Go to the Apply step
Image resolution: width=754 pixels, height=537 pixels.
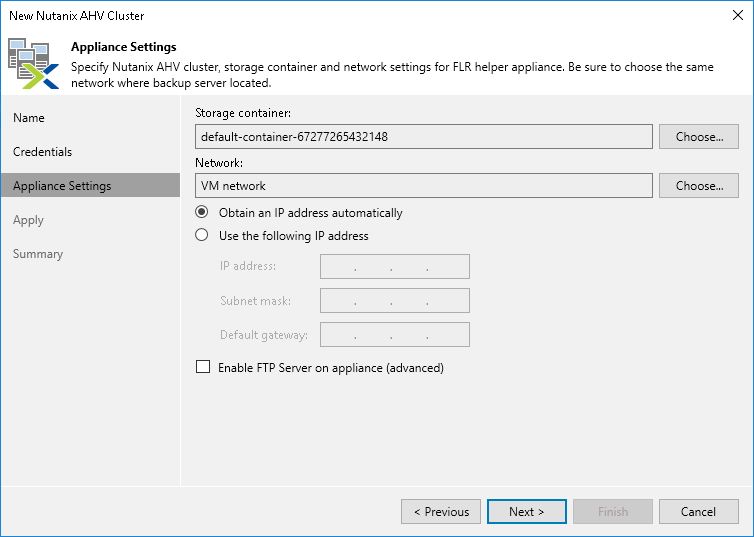28,220
